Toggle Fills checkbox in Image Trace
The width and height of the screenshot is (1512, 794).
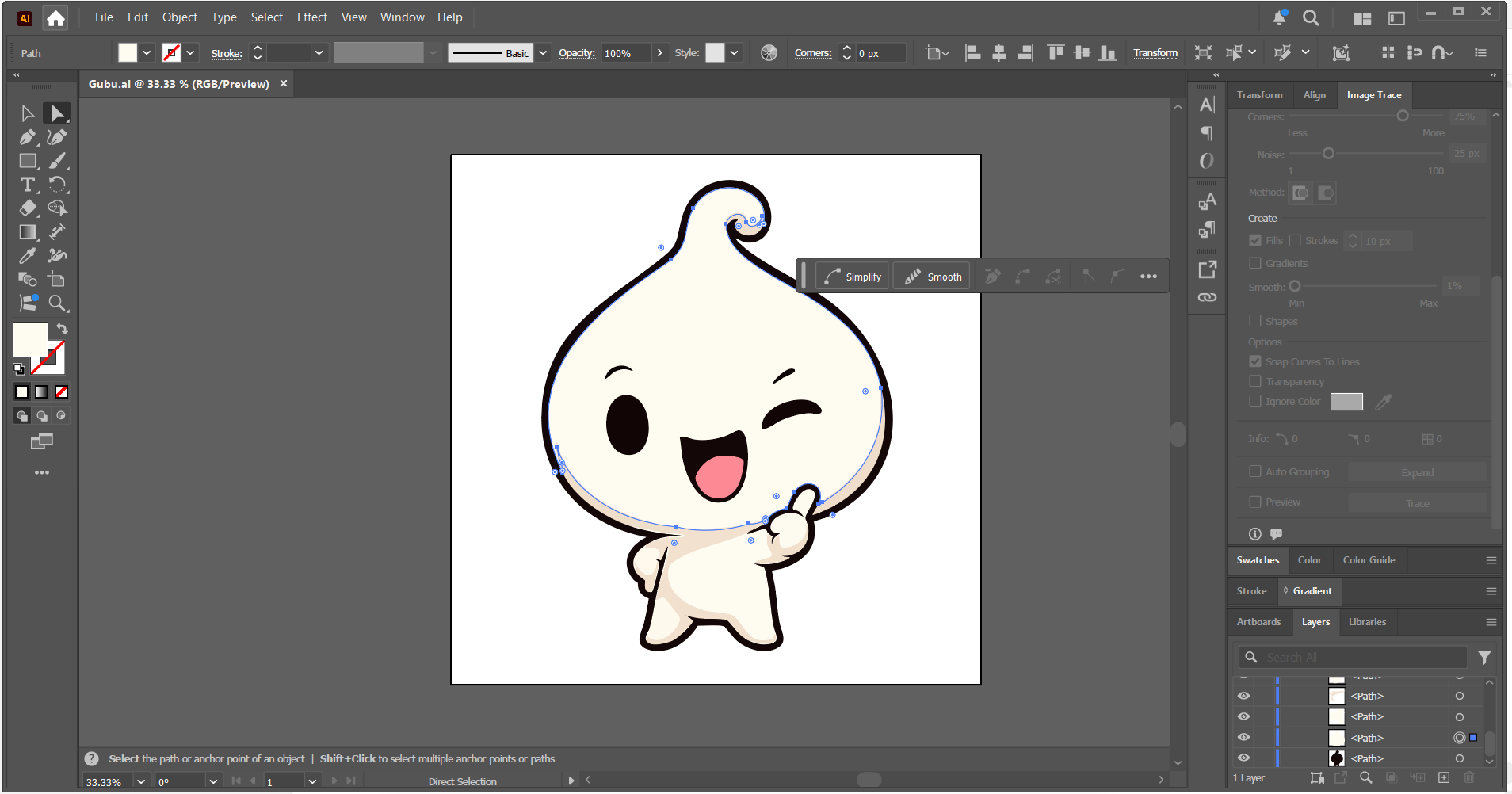point(1255,240)
